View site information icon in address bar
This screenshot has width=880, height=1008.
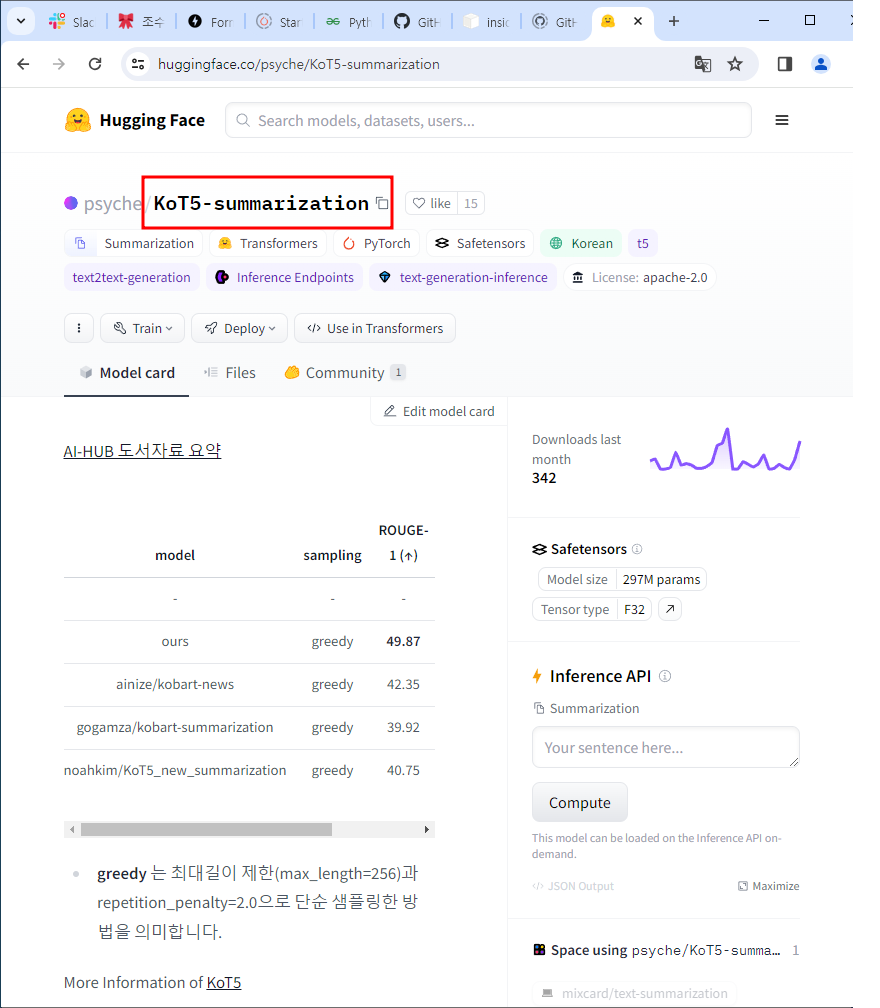pyautogui.click(x=138, y=64)
